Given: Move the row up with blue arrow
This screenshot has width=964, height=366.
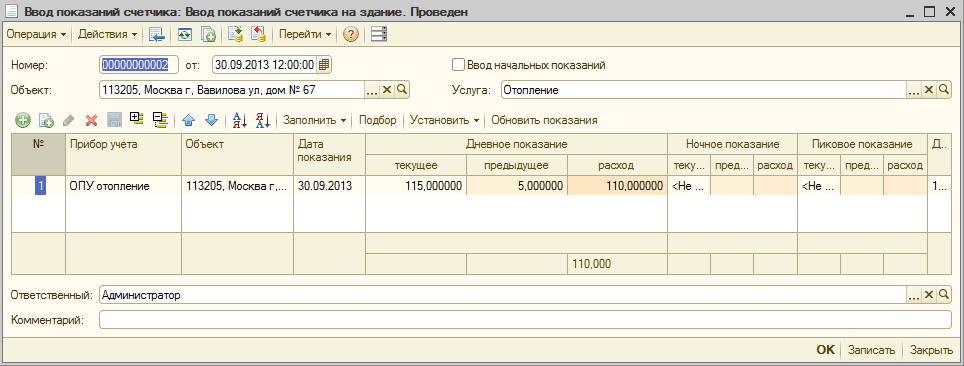Looking at the screenshot, I should tap(189, 121).
